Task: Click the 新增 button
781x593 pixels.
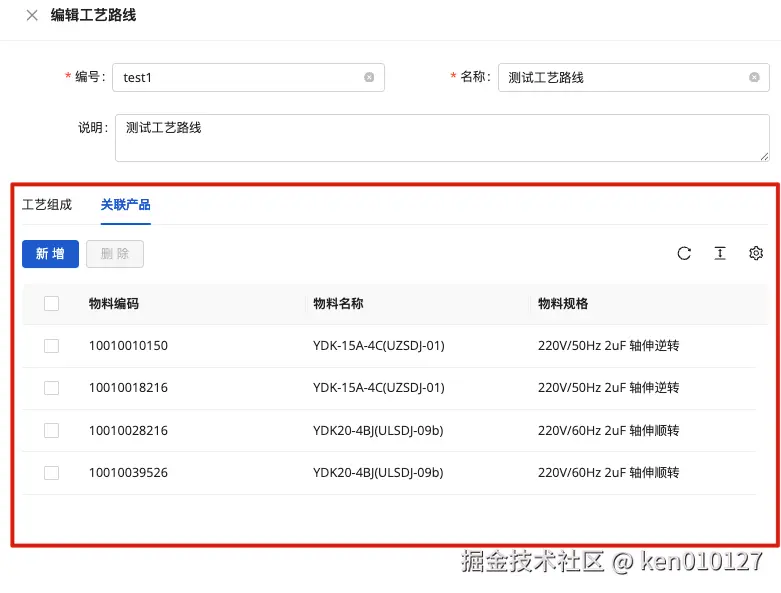Action: (50, 254)
